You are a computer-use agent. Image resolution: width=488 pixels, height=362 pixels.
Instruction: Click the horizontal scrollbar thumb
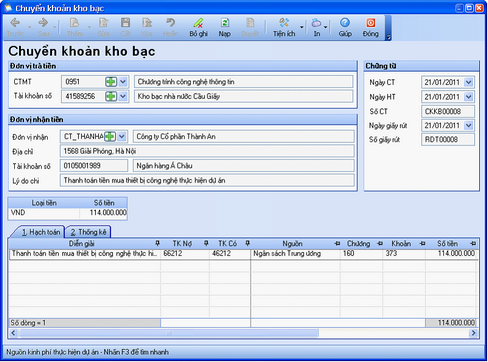click(169, 333)
